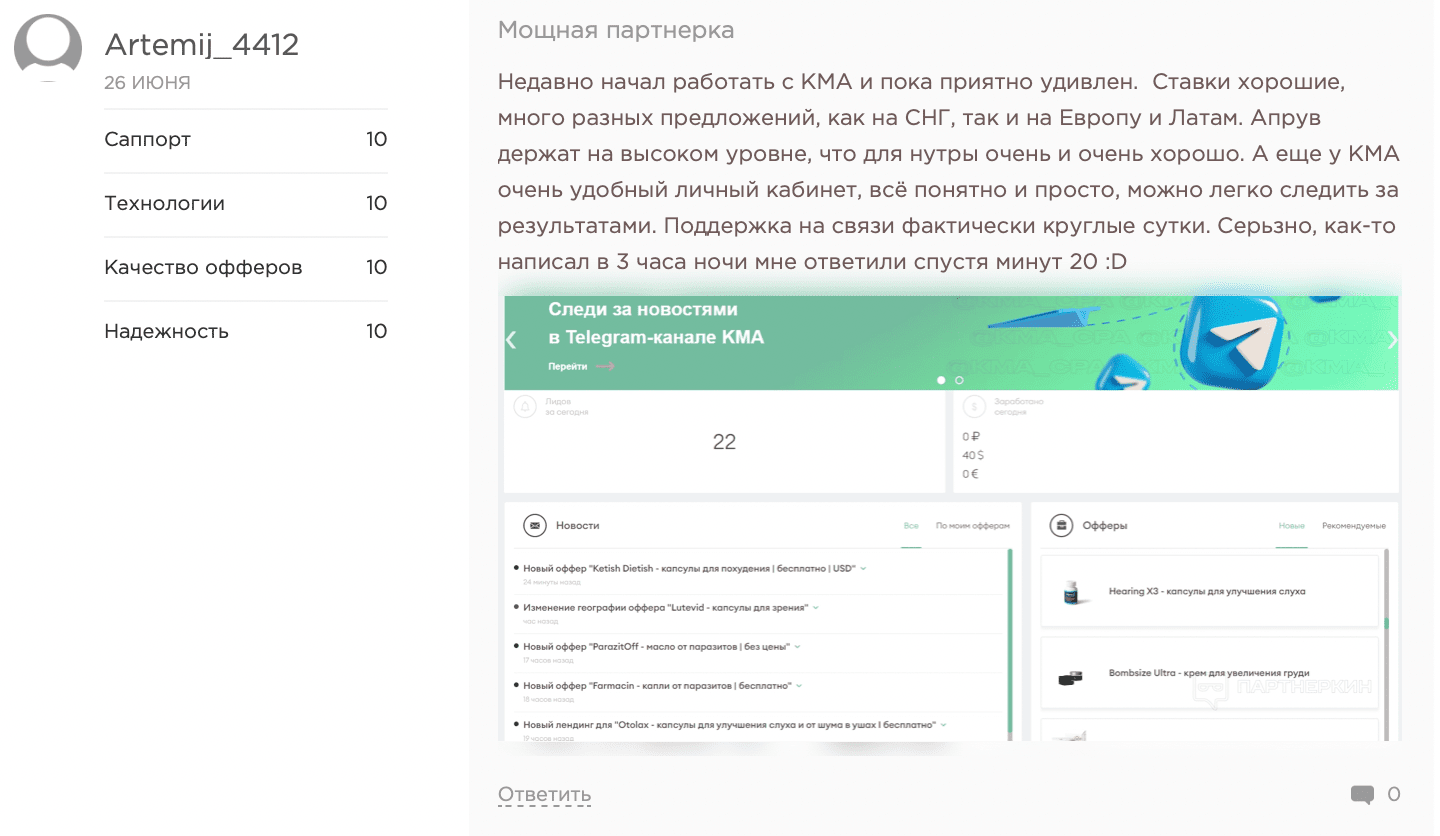Click the news panel green scrollbar
The image size is (1440, 836).
[x=1010, y=643]
